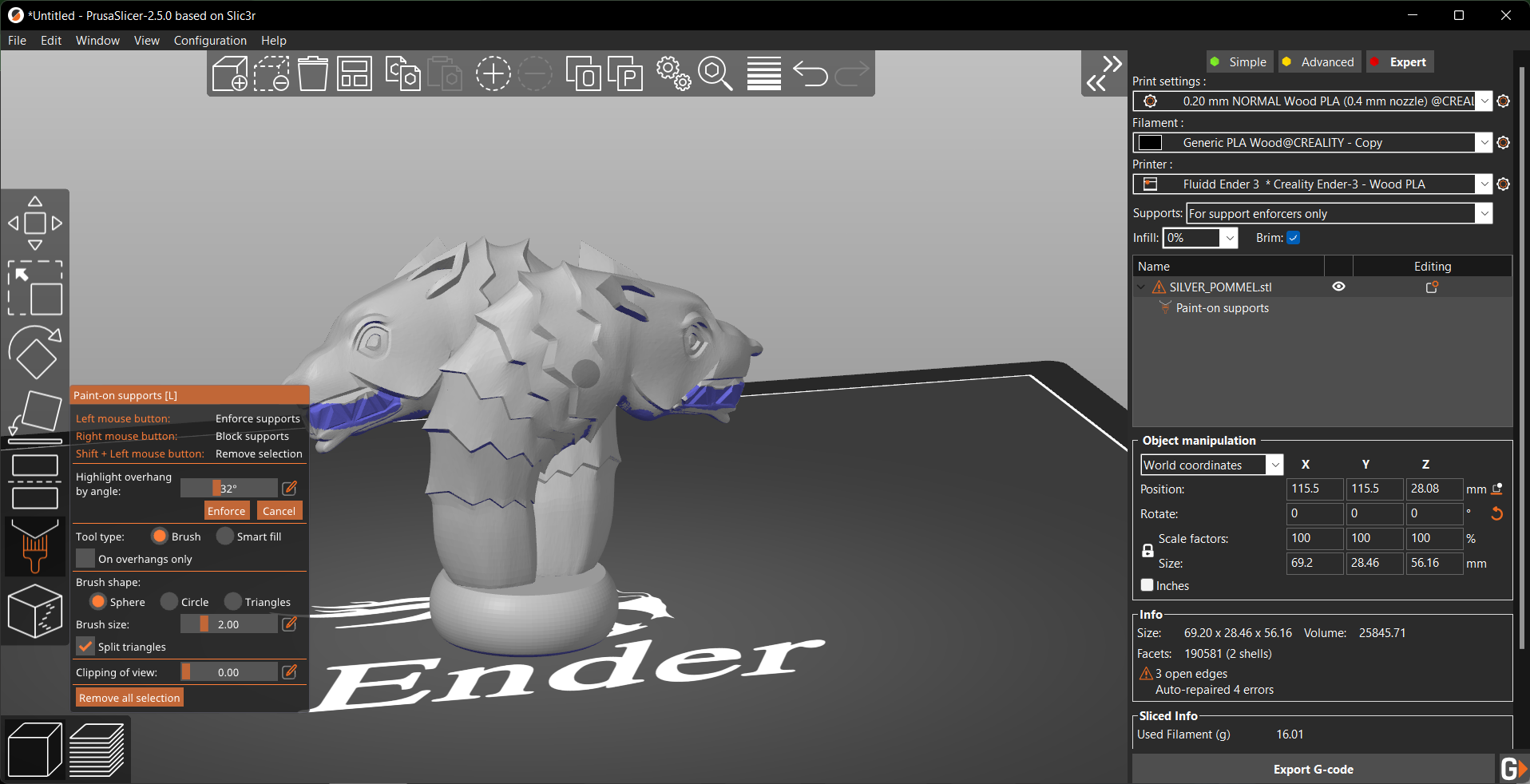Select the Rotate tool
Viewport: 1530px width, 784px height.
pos(35,352)
